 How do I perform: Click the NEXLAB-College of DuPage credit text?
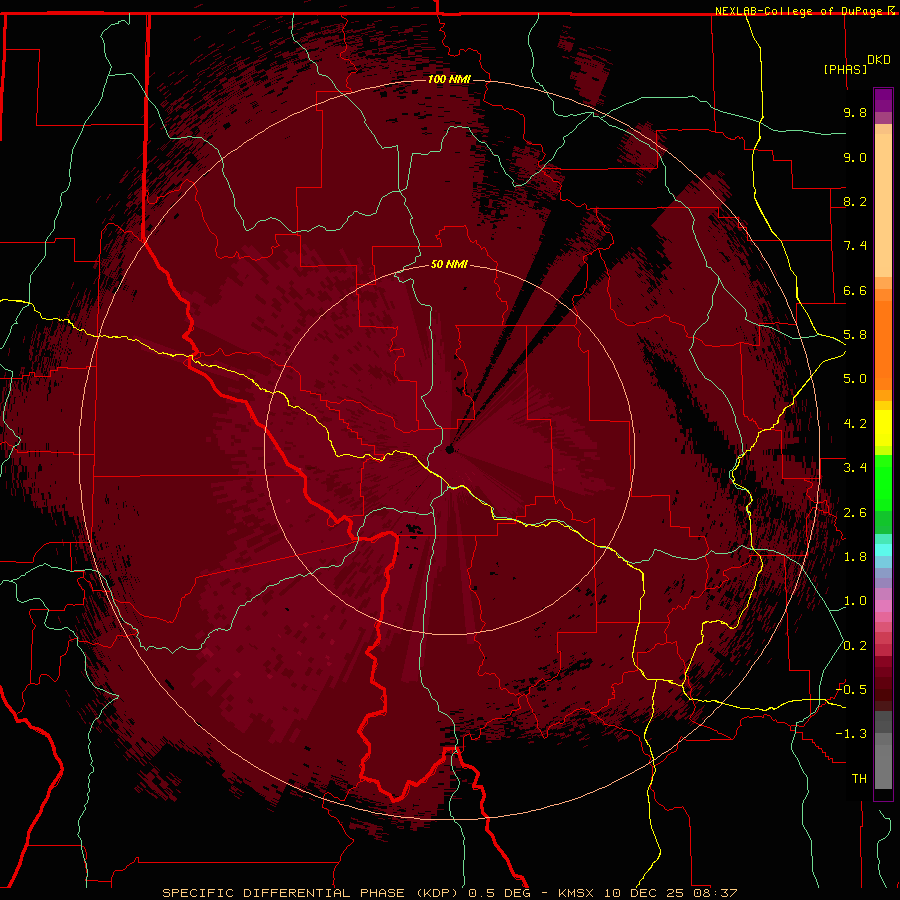[801, 11]
